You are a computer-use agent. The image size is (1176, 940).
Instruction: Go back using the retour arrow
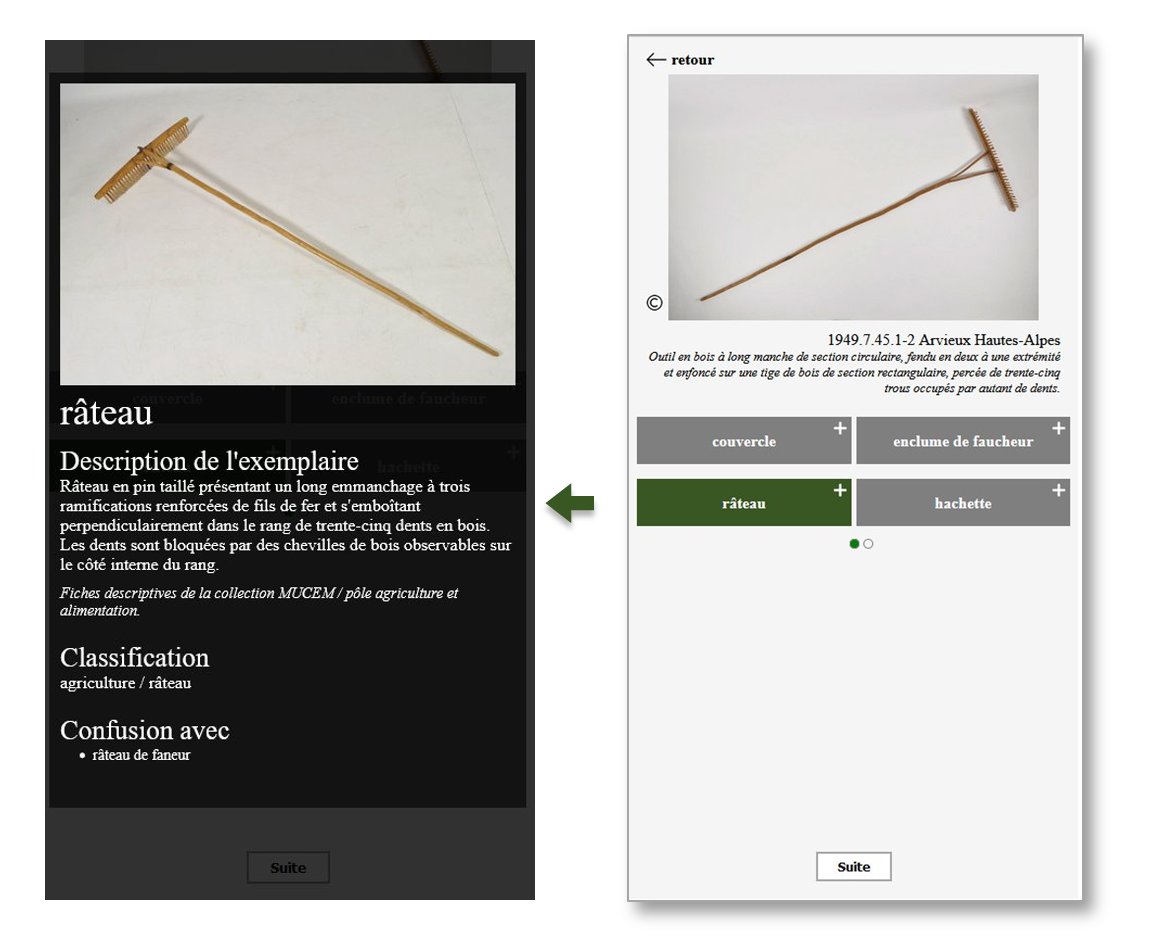(656, 59)
